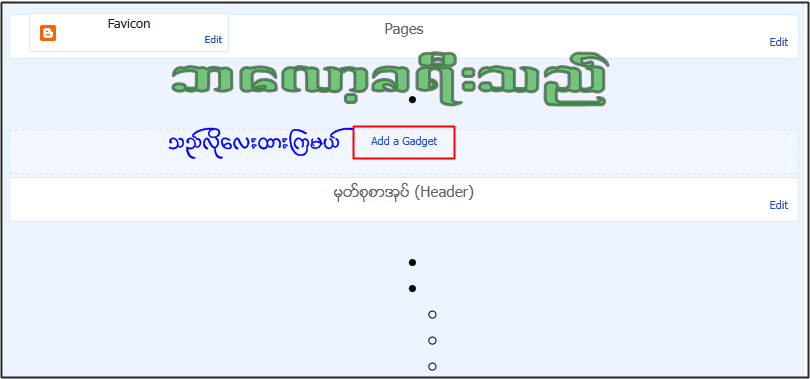
Task: Click the Add a Gadget link
Action: 404,141
